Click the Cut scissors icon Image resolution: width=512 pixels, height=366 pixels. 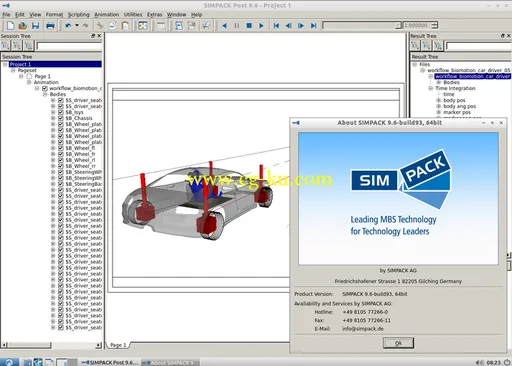coord(100,25)
